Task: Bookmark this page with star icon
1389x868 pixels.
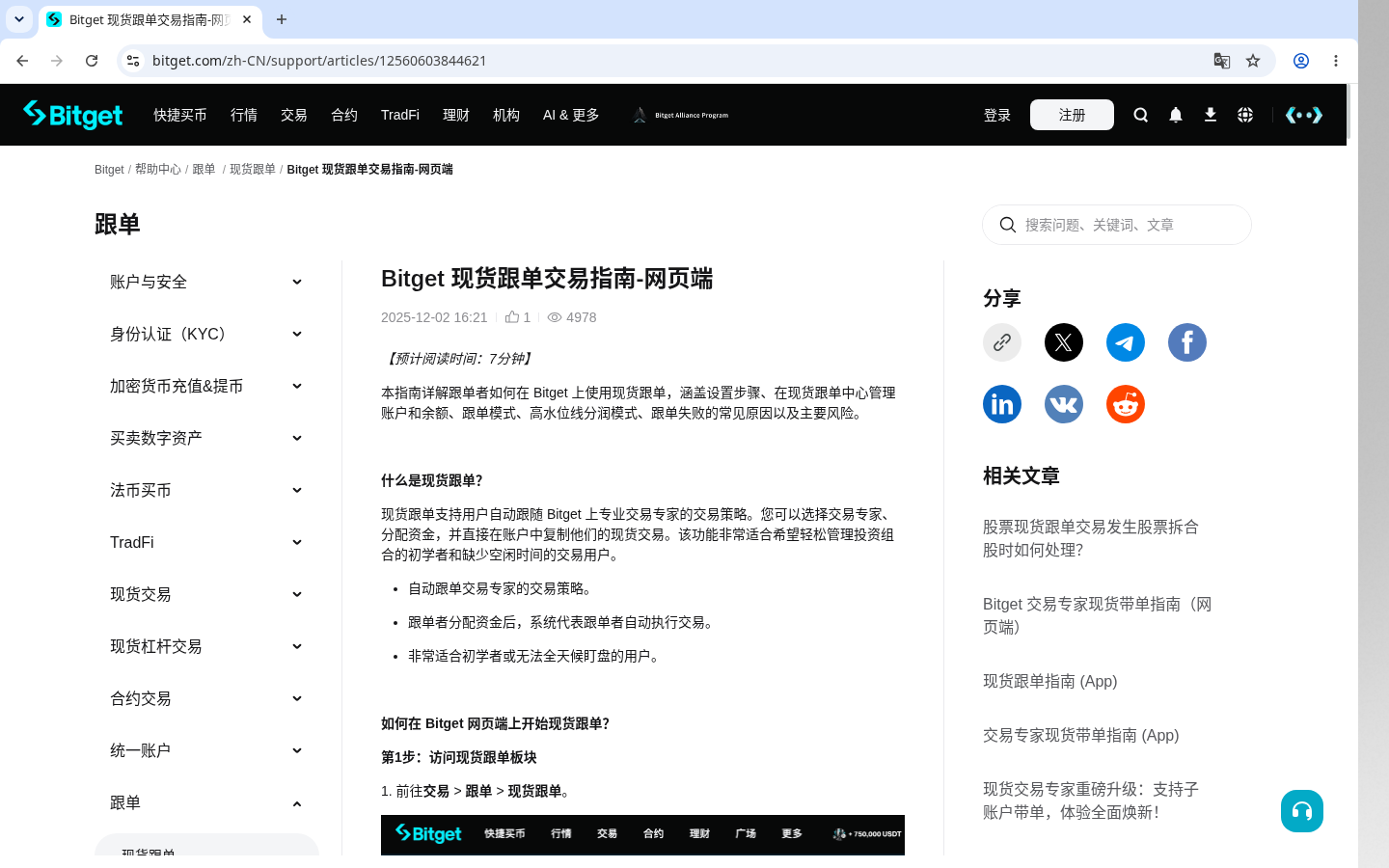Action: click(1253, 61)
